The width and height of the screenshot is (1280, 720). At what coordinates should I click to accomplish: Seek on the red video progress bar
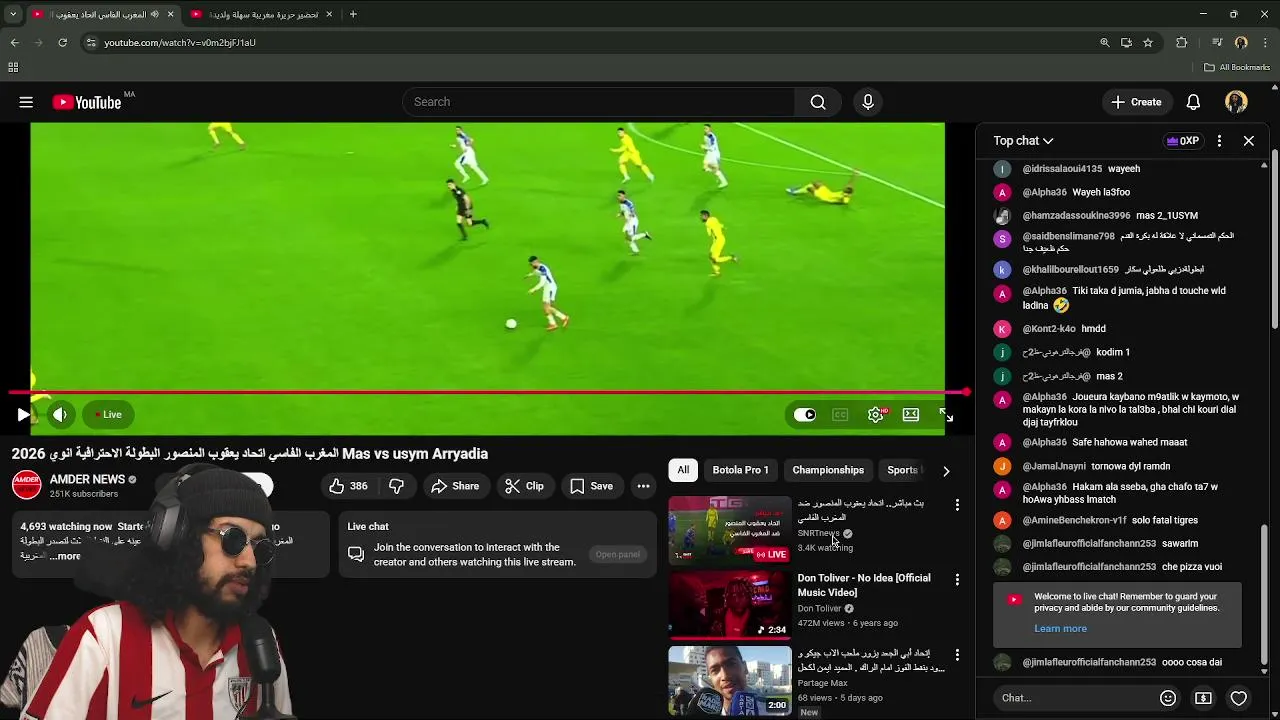tap(488, 392)
